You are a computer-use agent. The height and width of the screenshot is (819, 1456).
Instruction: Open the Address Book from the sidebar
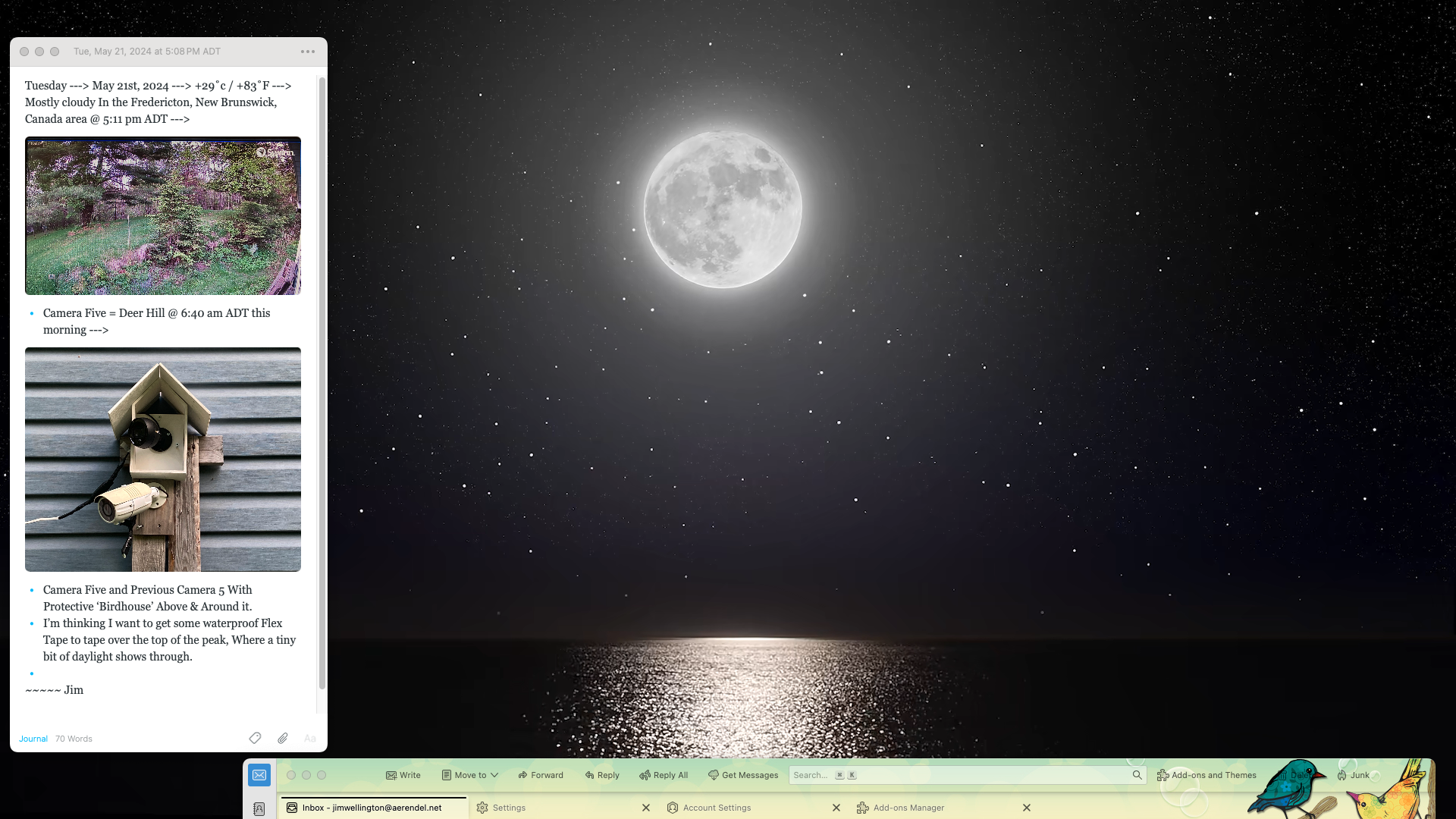[259, 809]
